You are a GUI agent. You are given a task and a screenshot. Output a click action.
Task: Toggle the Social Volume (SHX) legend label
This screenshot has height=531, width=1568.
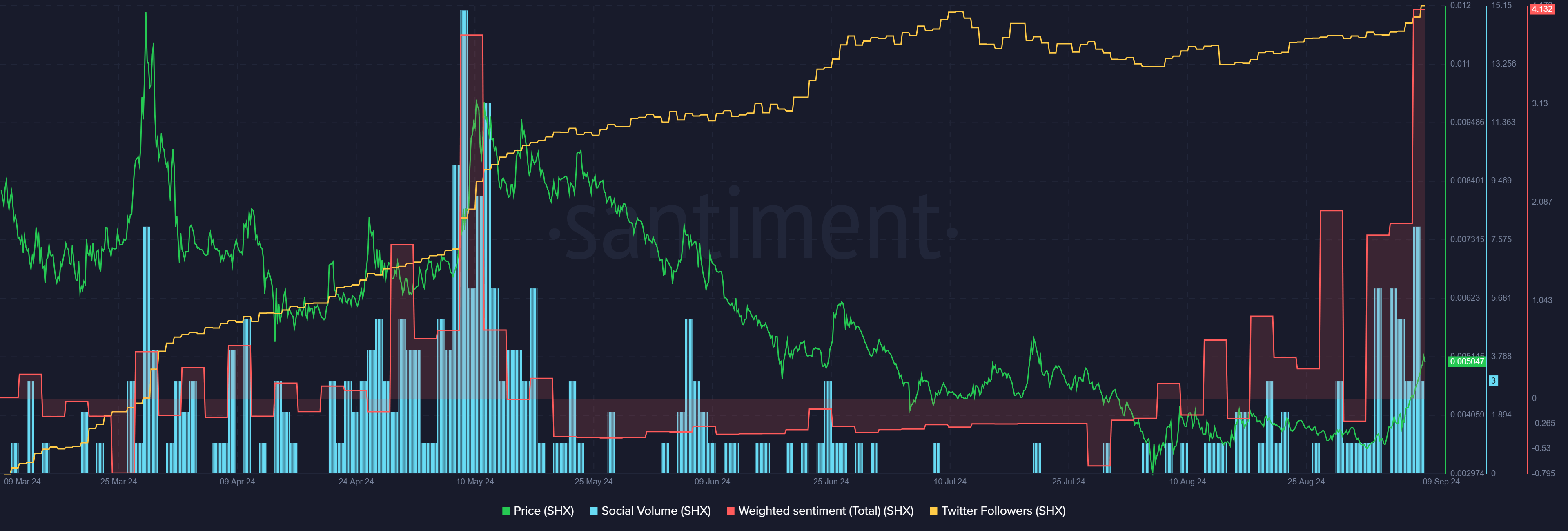[x=656, y=511]
